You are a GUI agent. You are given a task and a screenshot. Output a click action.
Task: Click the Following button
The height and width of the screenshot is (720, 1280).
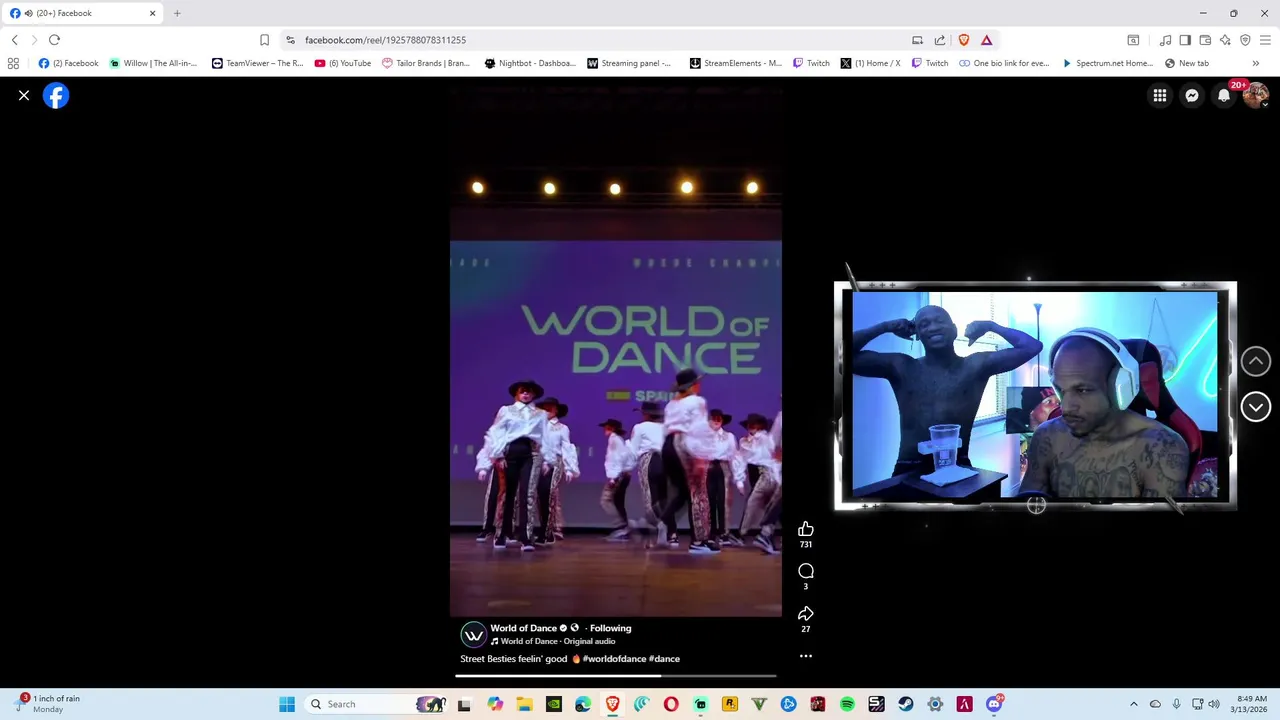(x=610, y=628)
